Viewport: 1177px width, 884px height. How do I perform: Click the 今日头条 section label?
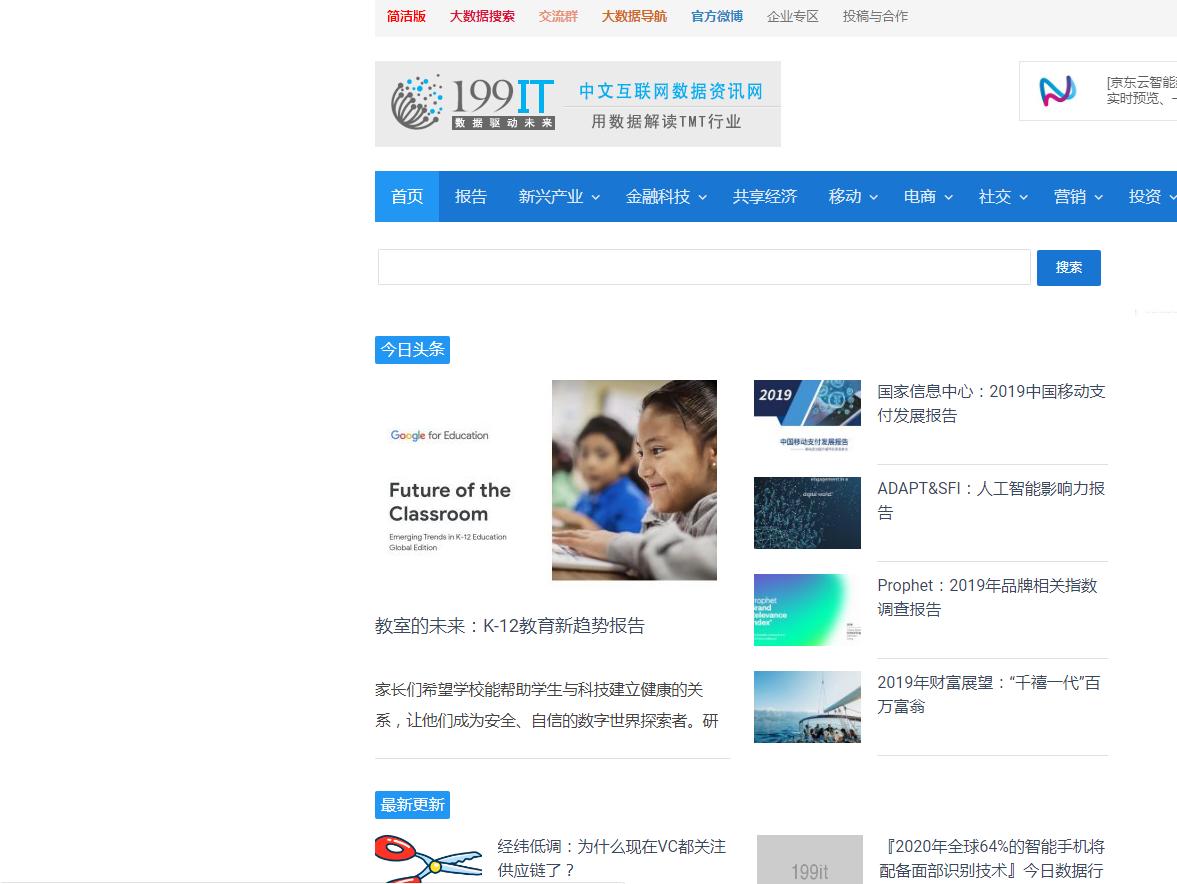pyautogui.click(x=412, y=350)
